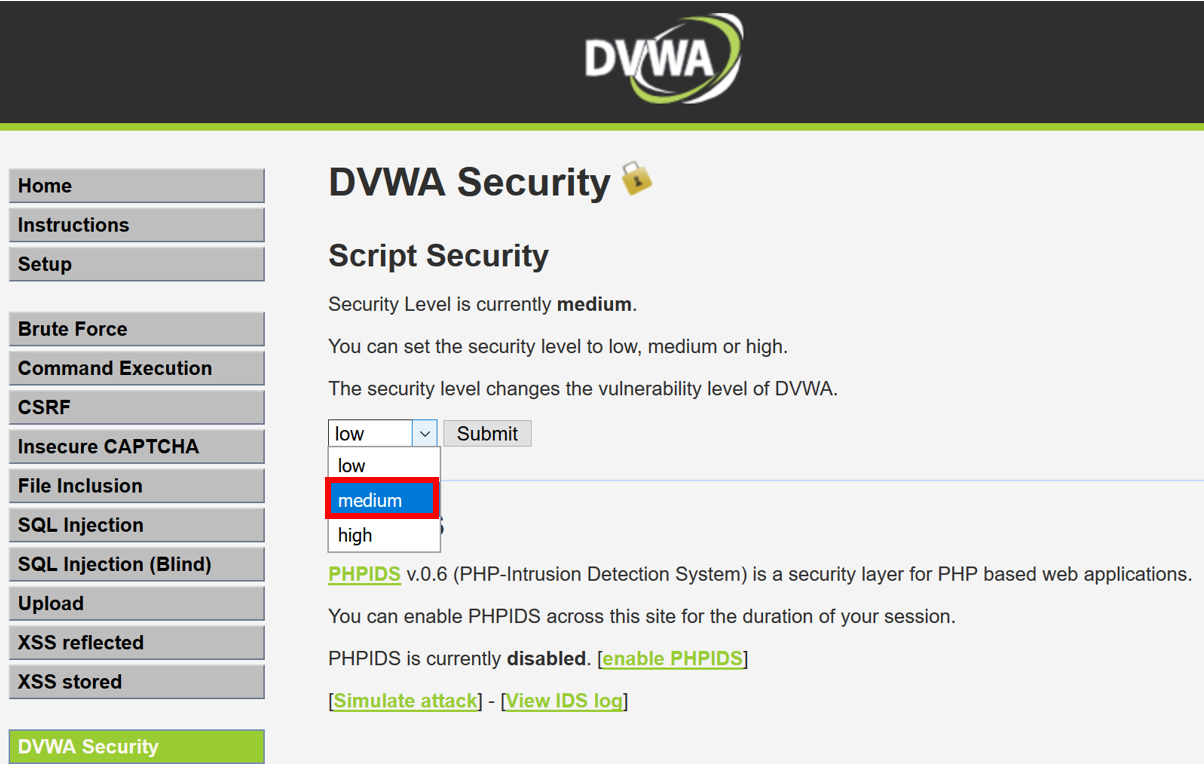The width and height of the screenshot is (1204, 767).
Task: Click the enable PHPIDS link
Action: point(673,658)
